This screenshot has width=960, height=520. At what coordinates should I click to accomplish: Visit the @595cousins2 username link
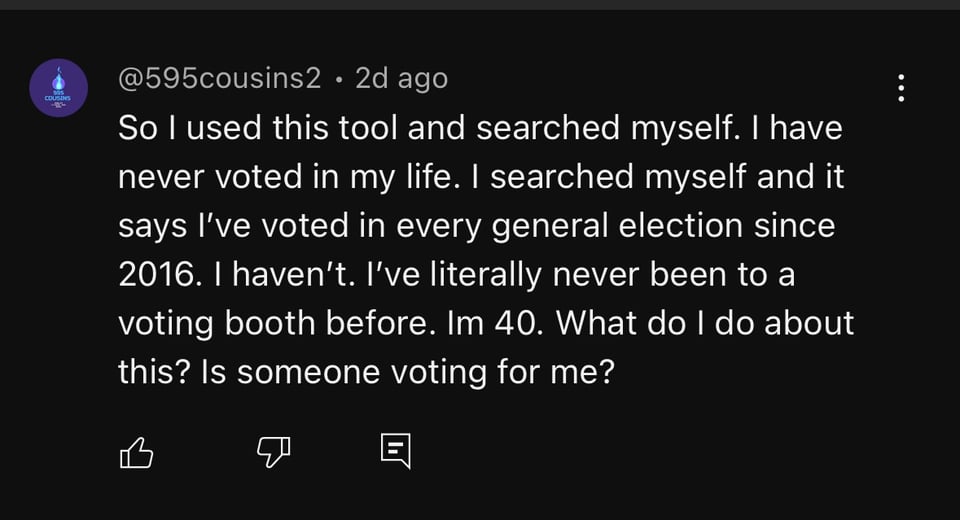pyautogui.click(x=220, y=78)
